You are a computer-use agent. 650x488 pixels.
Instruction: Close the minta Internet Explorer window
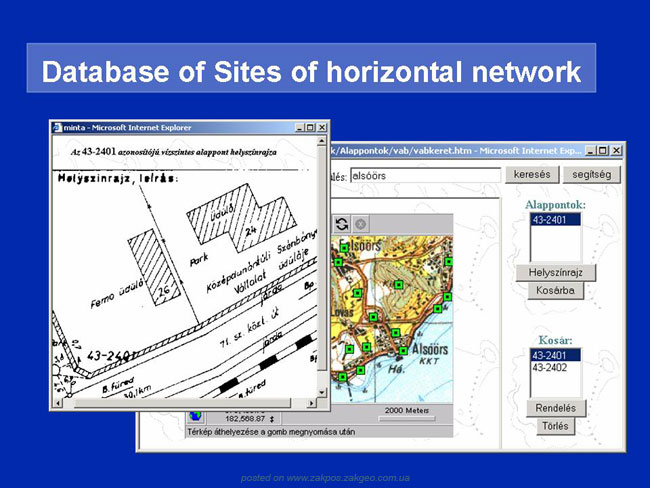pos(322,128)
